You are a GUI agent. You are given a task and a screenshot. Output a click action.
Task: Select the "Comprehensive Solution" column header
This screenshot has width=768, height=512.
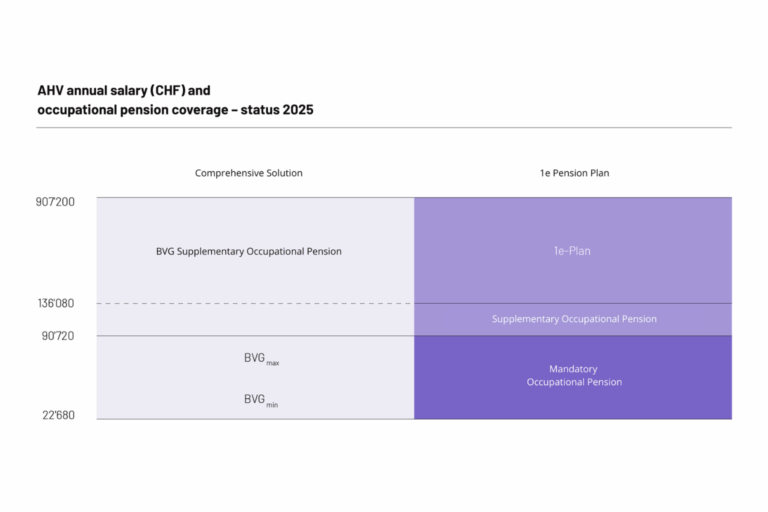pos(248,173)
